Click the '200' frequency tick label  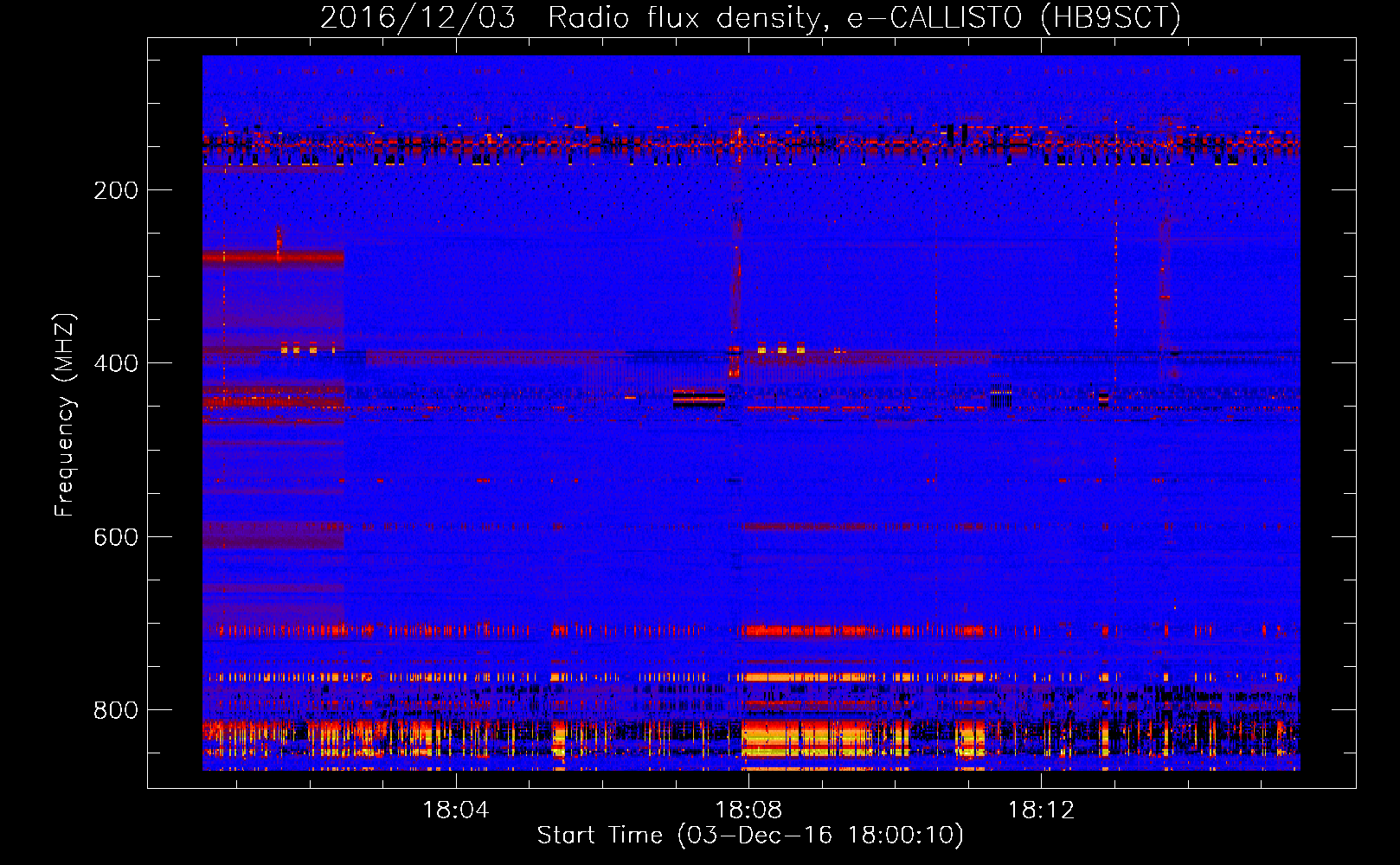(x=116, y=190)
